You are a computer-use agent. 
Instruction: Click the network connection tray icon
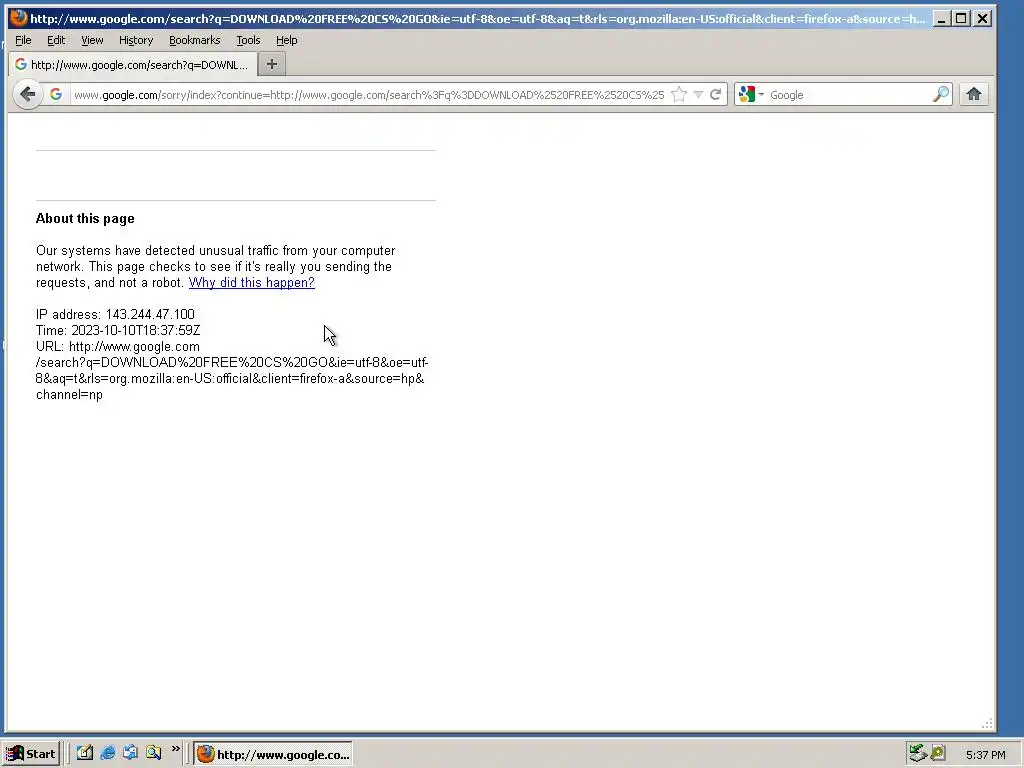918,754
